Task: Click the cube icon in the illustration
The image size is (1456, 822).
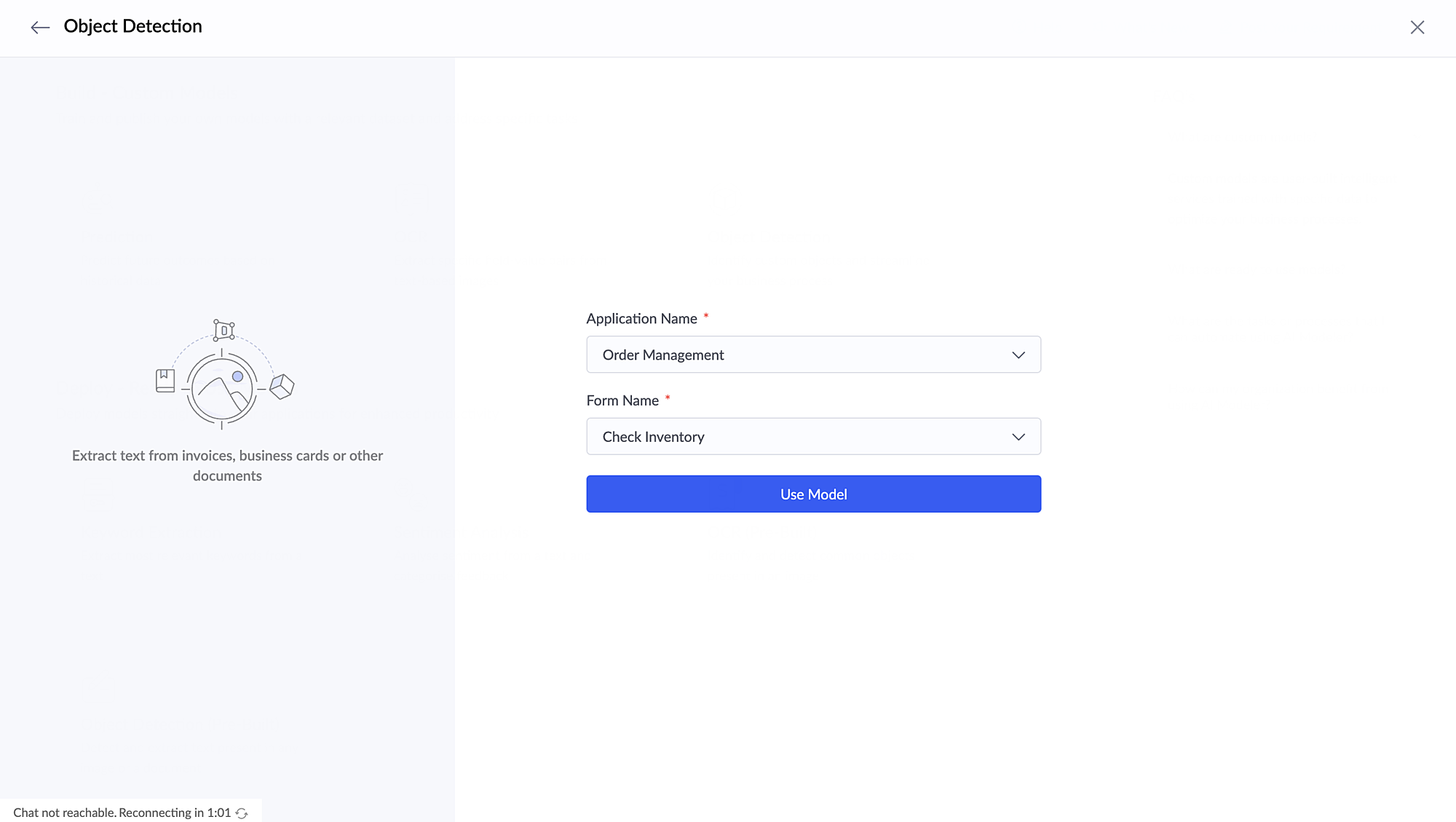Action: pyautogui.click(x=282, y=386)
